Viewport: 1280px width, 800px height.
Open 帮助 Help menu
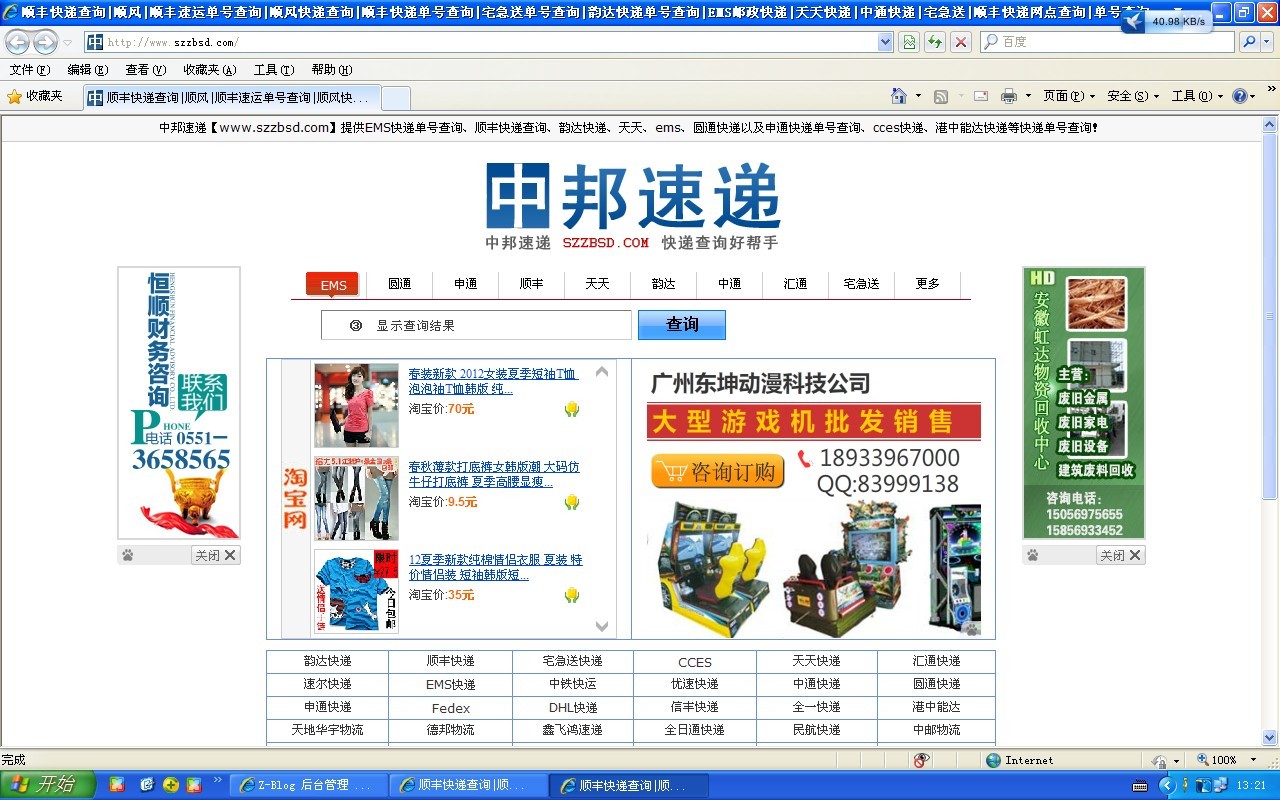coord(331,70)
